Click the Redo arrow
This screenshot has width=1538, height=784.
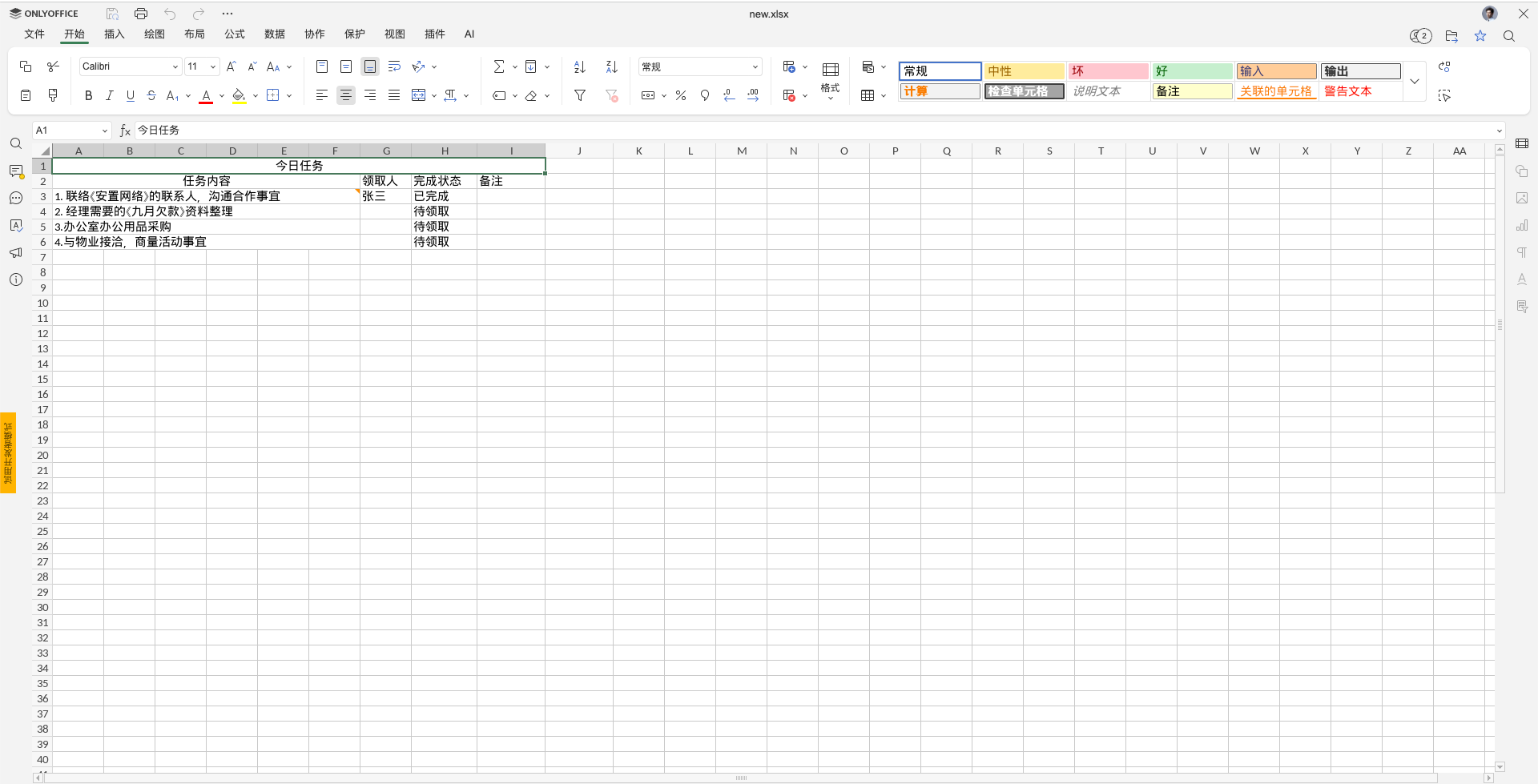click(199, 14)
